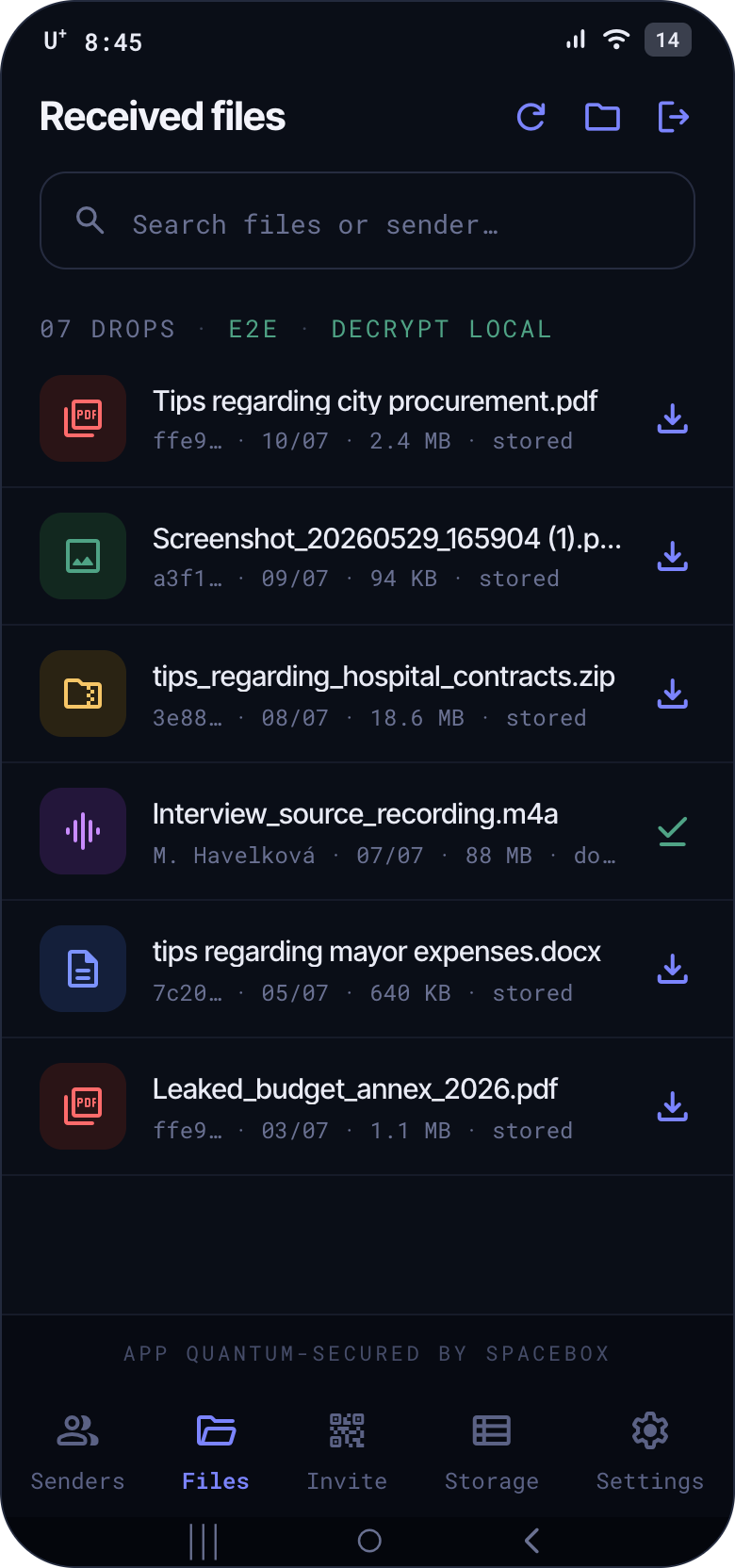Tap audio waveform icon of Interview recording
Screen dimensions: 735x1568
click(83, 831)
